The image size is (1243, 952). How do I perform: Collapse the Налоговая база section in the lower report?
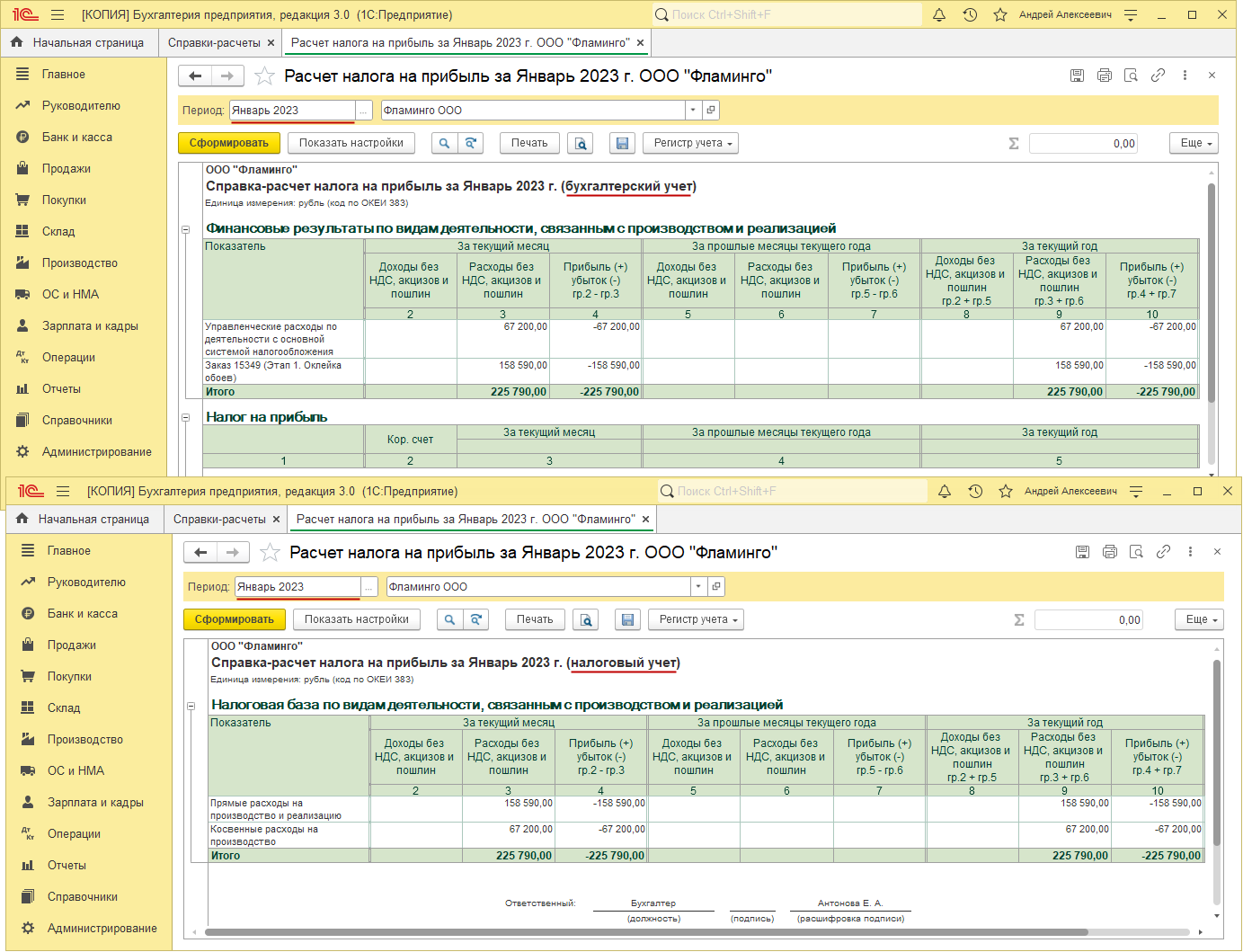click(x=191, y=706)
